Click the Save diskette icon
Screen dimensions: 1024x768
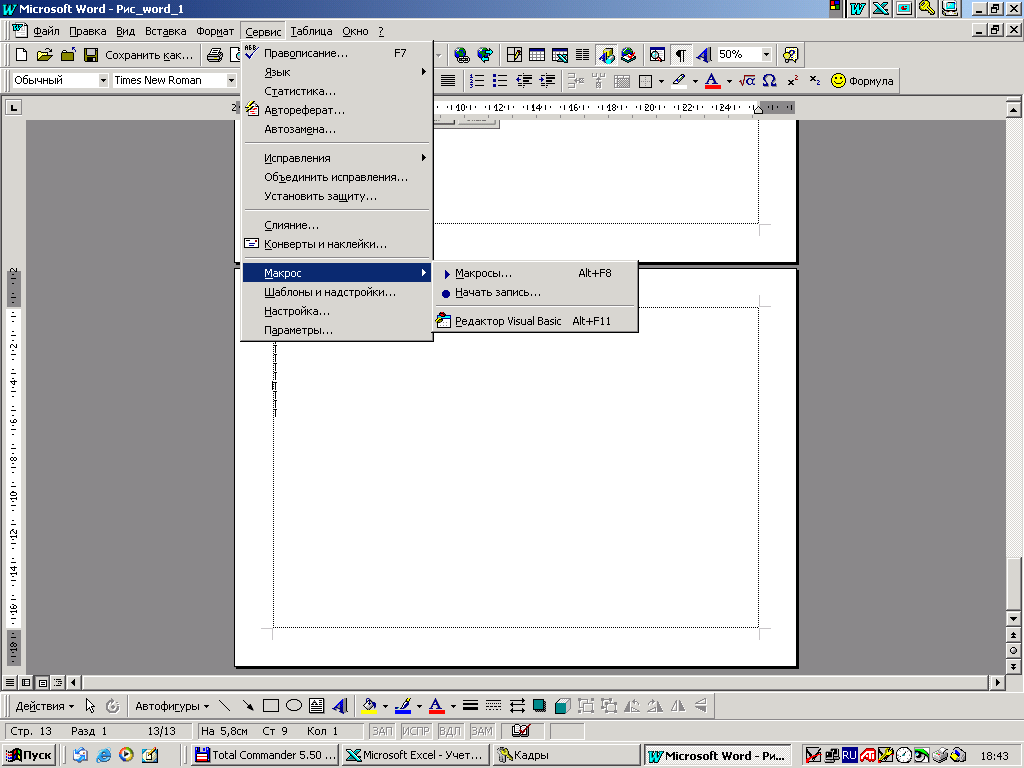(91, 55)
